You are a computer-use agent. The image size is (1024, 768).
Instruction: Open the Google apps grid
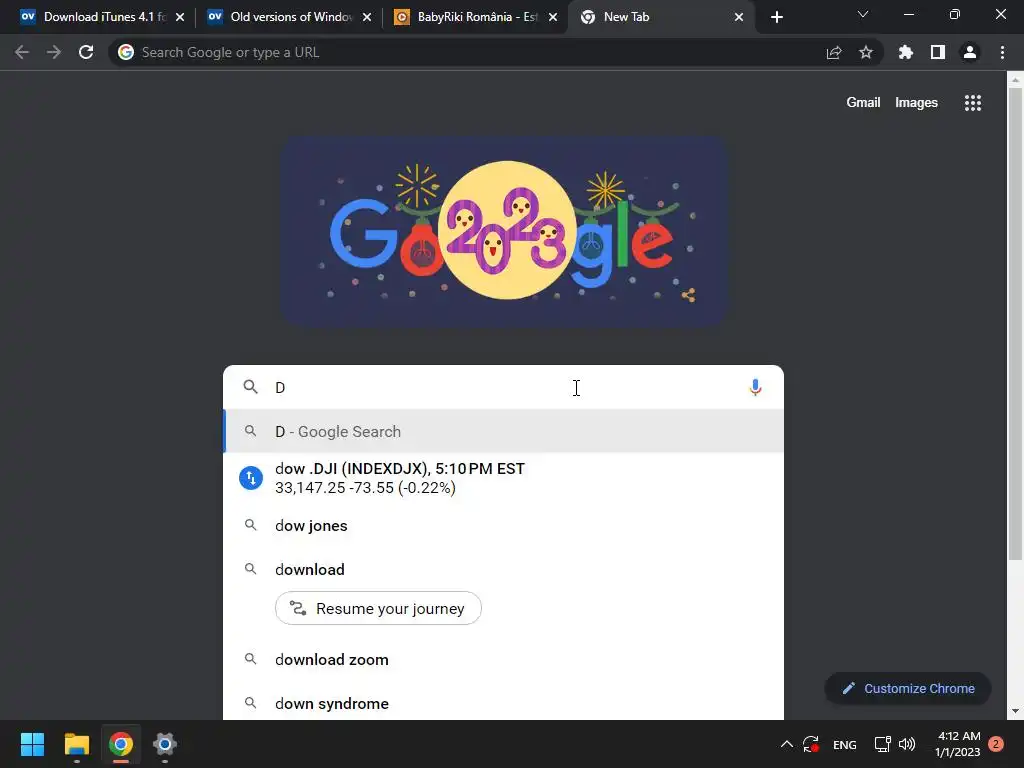click(973, 103)
